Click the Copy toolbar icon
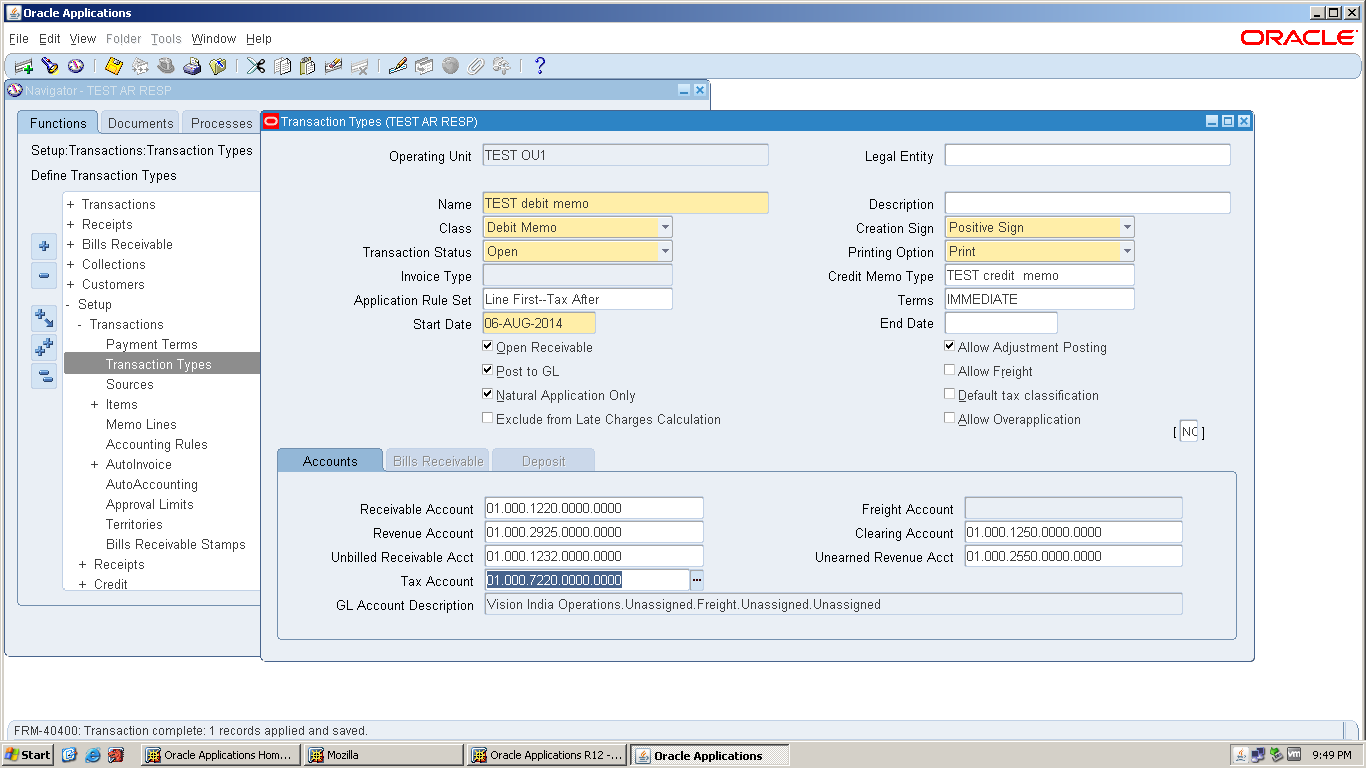Viewport: 1366px width, 768px height. 282,66
